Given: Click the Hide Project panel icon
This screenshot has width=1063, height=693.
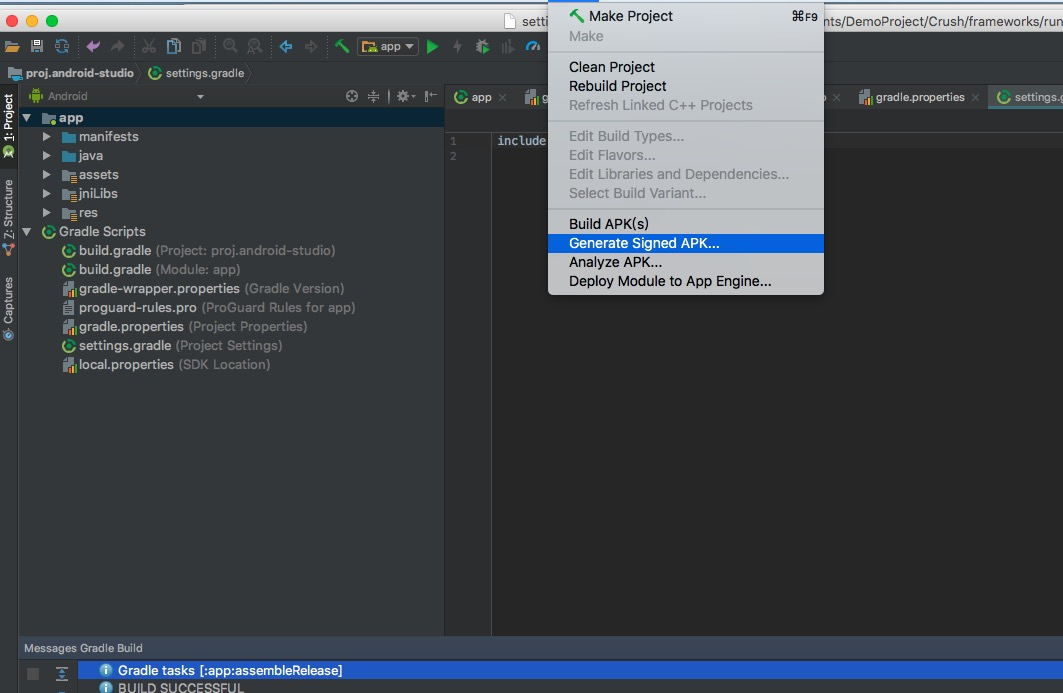Looking at the screenshot, I should tap(430, 96).
